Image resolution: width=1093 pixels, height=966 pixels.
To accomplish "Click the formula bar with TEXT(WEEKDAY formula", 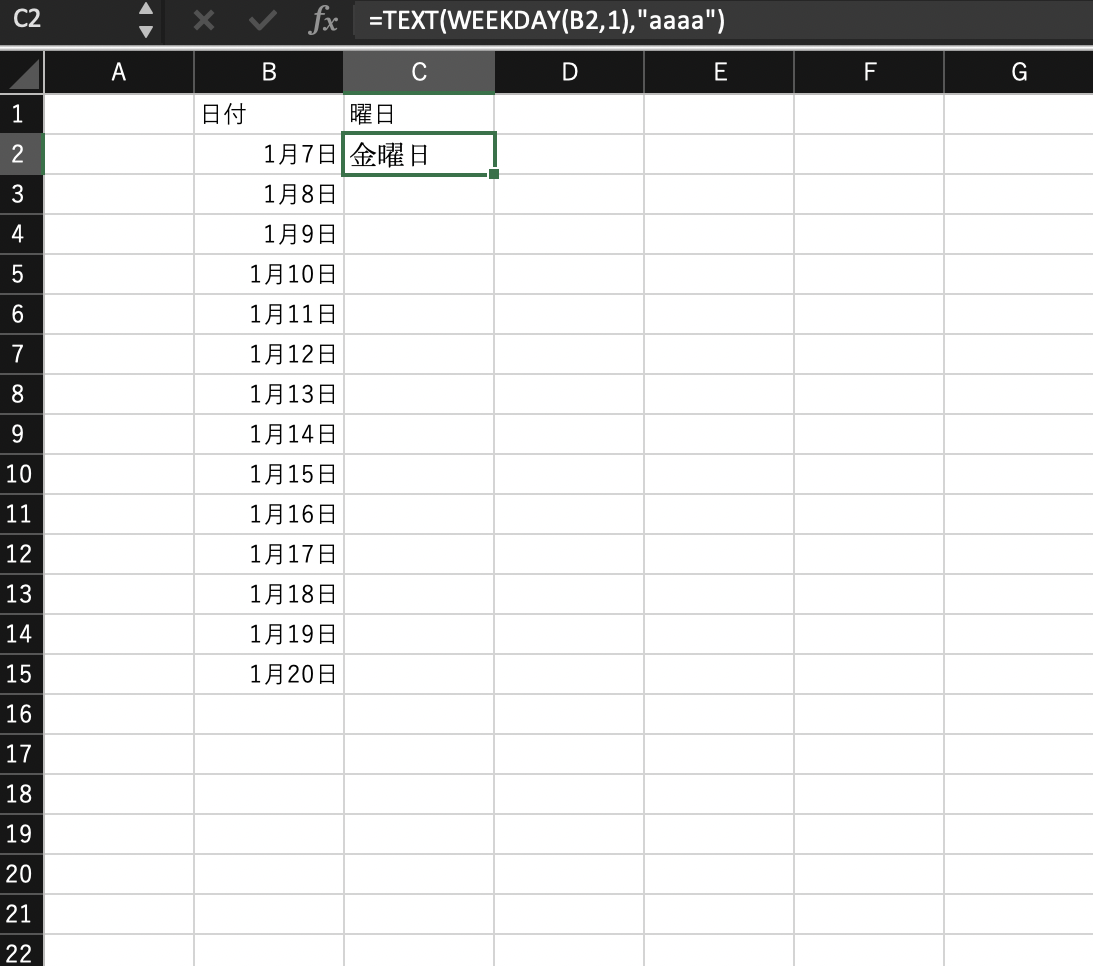I will (722, 20).
